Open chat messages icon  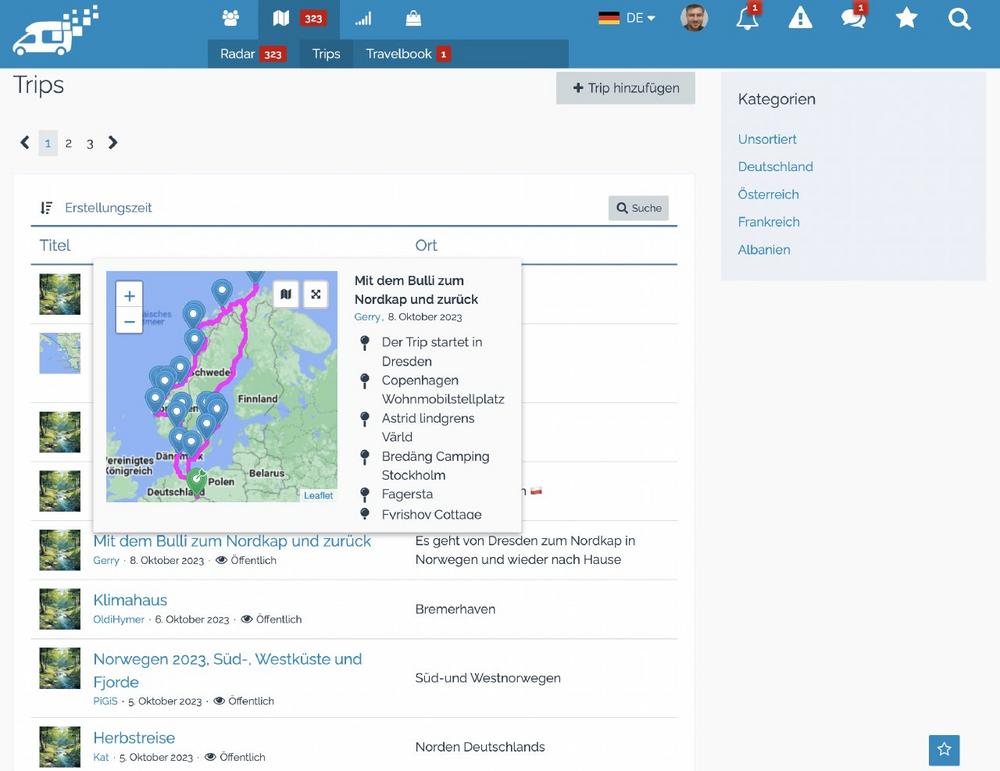[853, 18]
